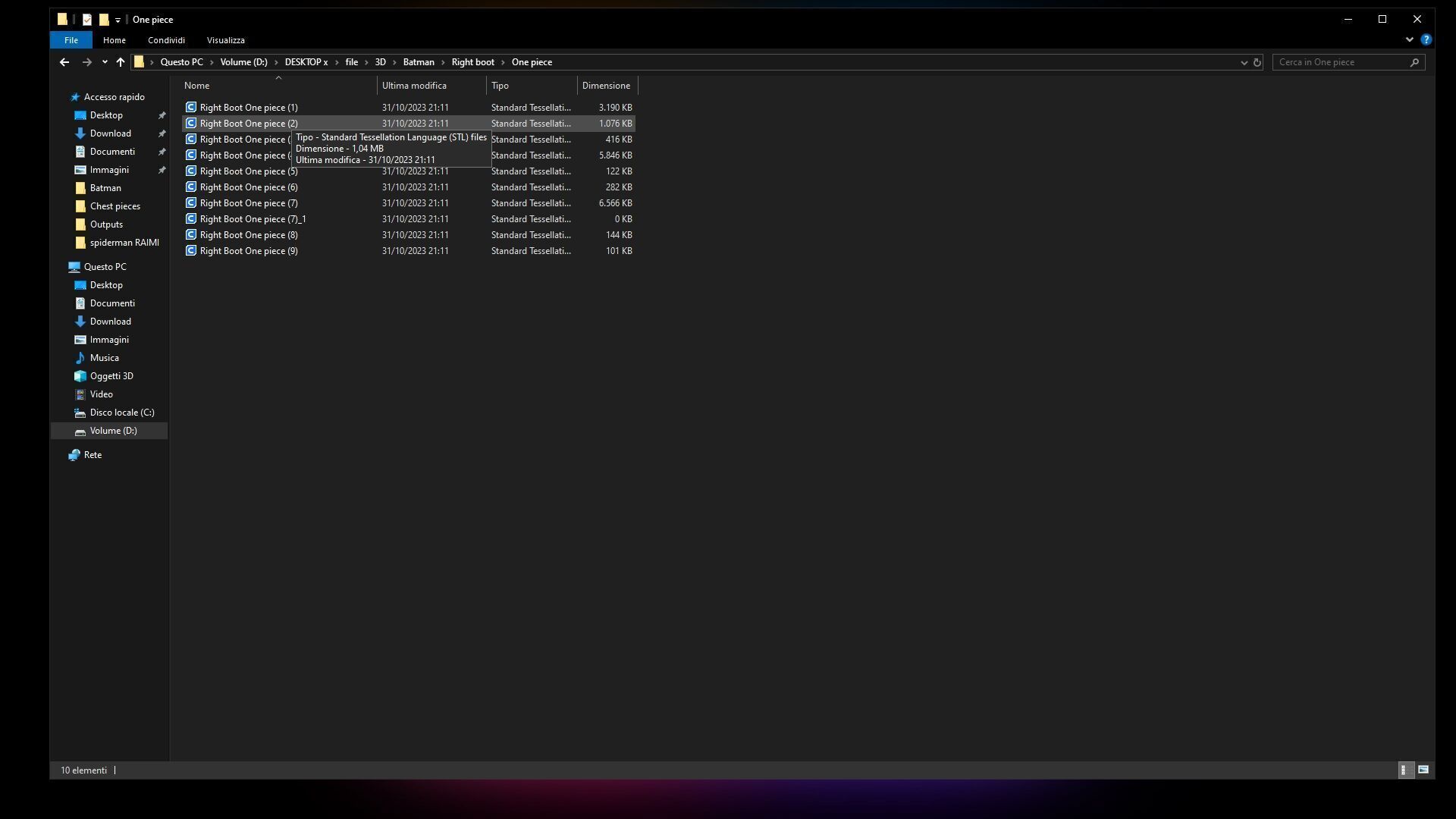Switch to large icons view in status bar
Image resolution: width=1456 pixels, height=819 pixels.
click(1423, 770)
